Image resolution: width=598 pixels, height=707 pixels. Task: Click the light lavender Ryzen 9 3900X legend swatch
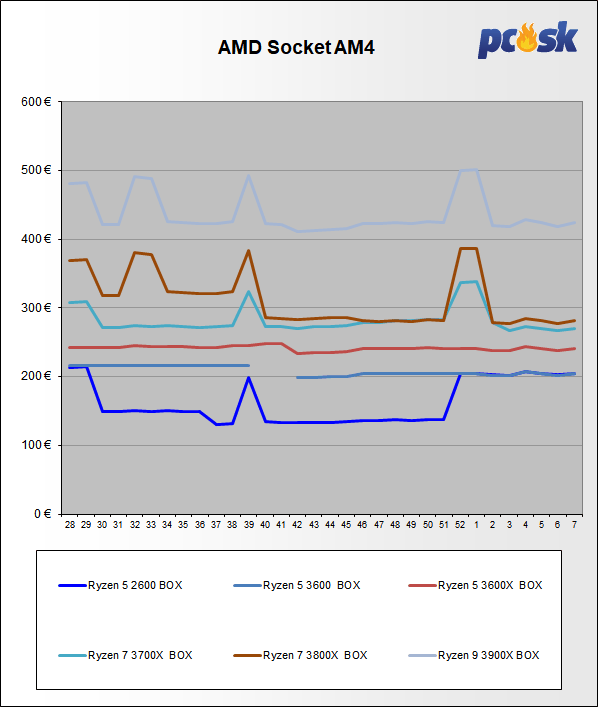(422, 656)
